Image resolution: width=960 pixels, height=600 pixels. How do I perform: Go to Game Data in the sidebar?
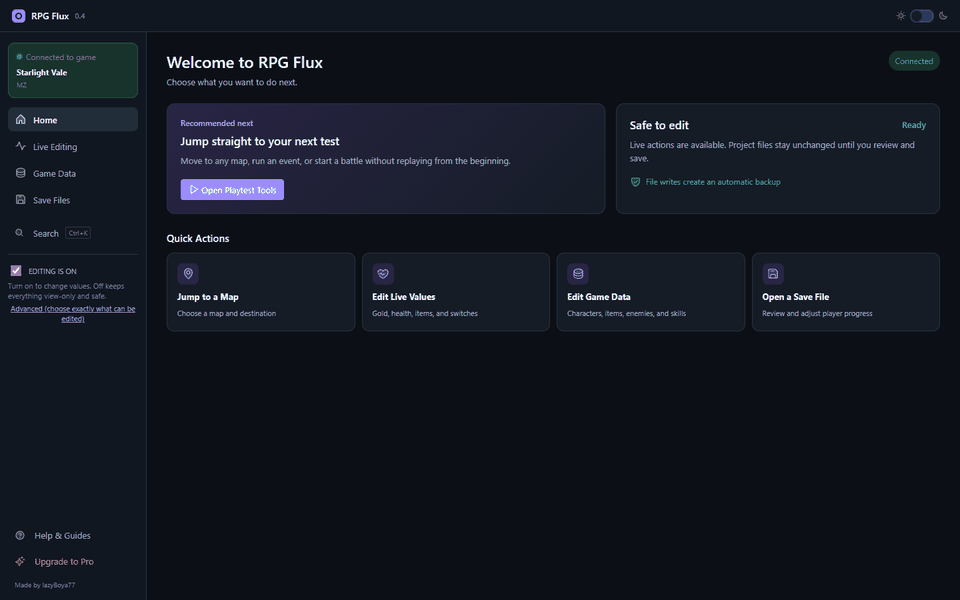click(x=73, y=173)
